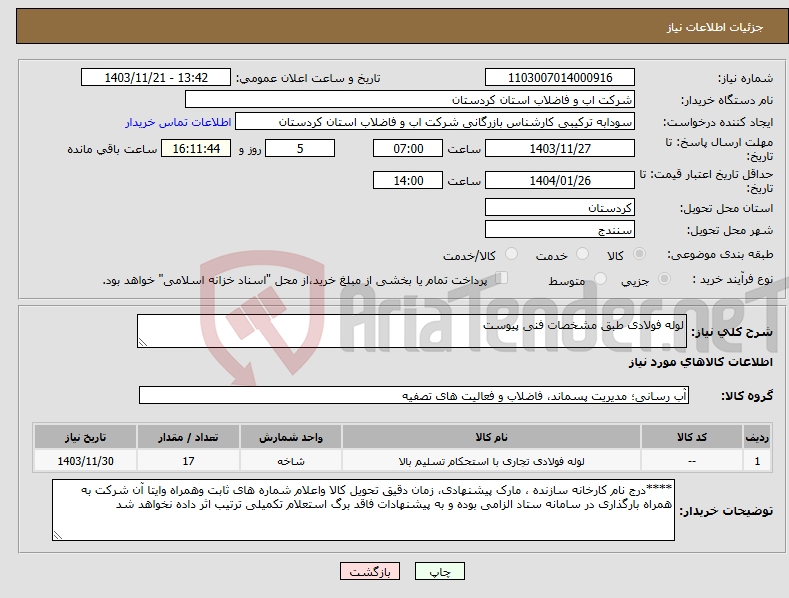789x598 pixels.
Task: Click the شماره نیاز field 1103007014000916
Action: pos(560,78)
